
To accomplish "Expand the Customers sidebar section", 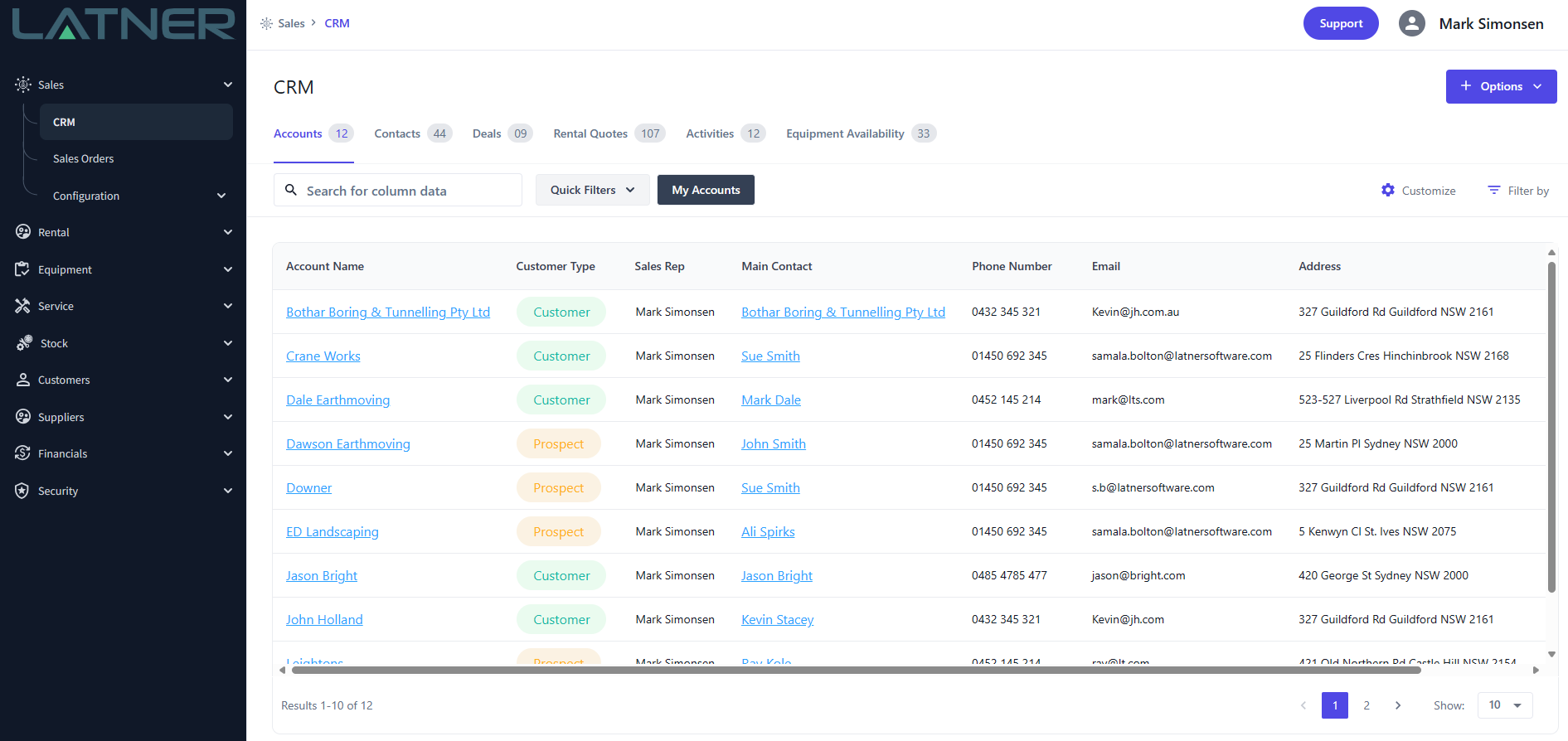I will [227, 380].
